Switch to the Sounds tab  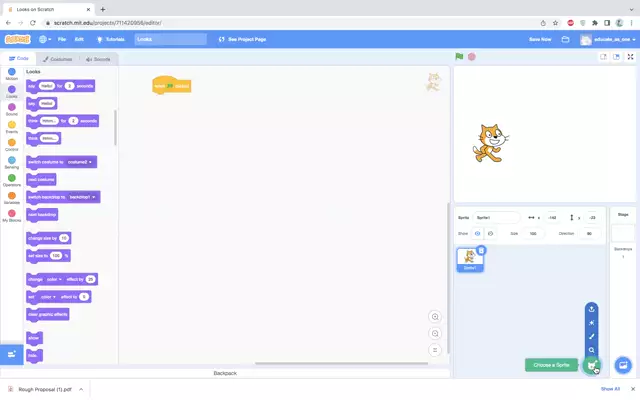(x=98, y=59)
